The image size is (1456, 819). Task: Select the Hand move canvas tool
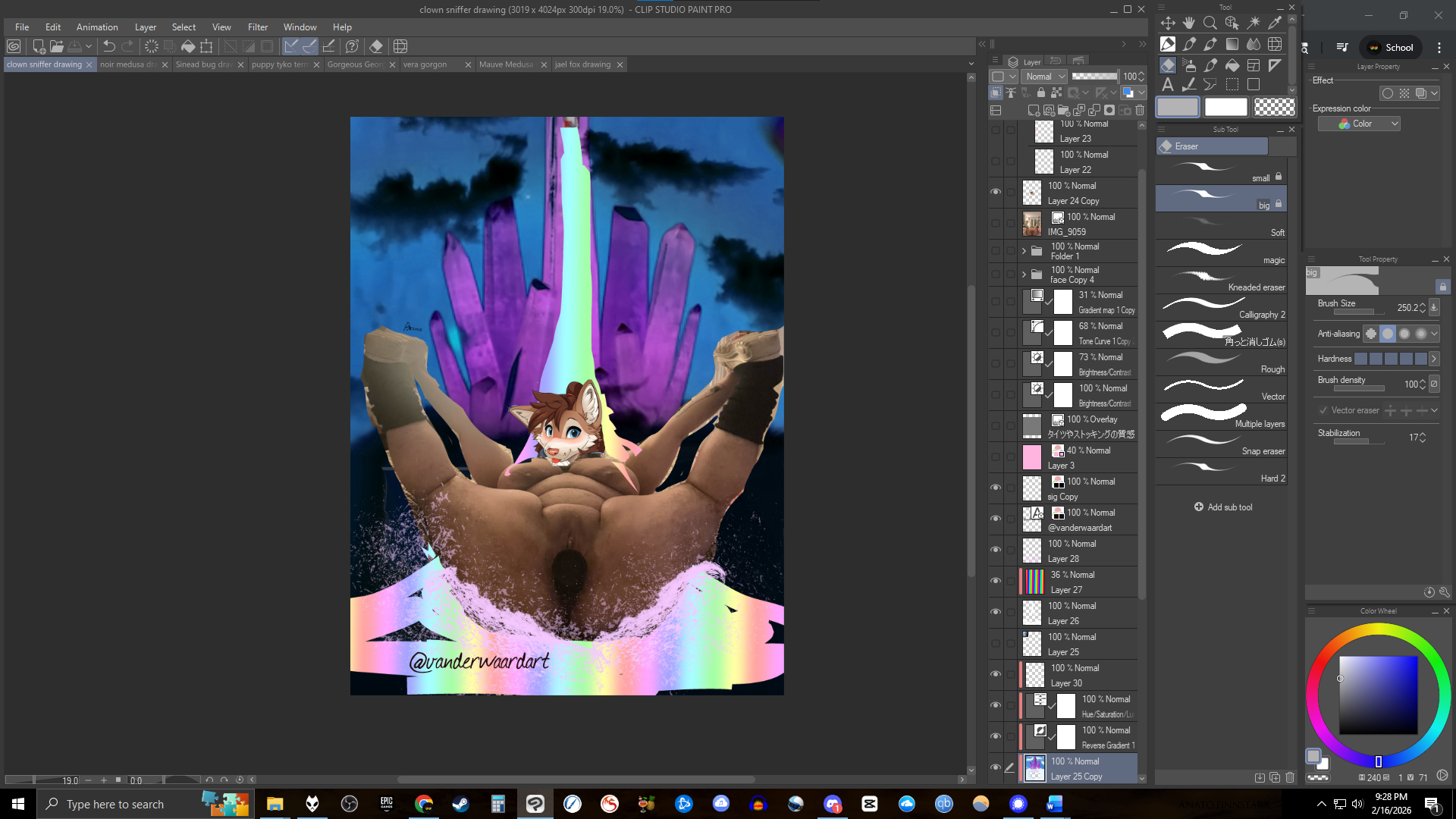(x=1189, y=23)
